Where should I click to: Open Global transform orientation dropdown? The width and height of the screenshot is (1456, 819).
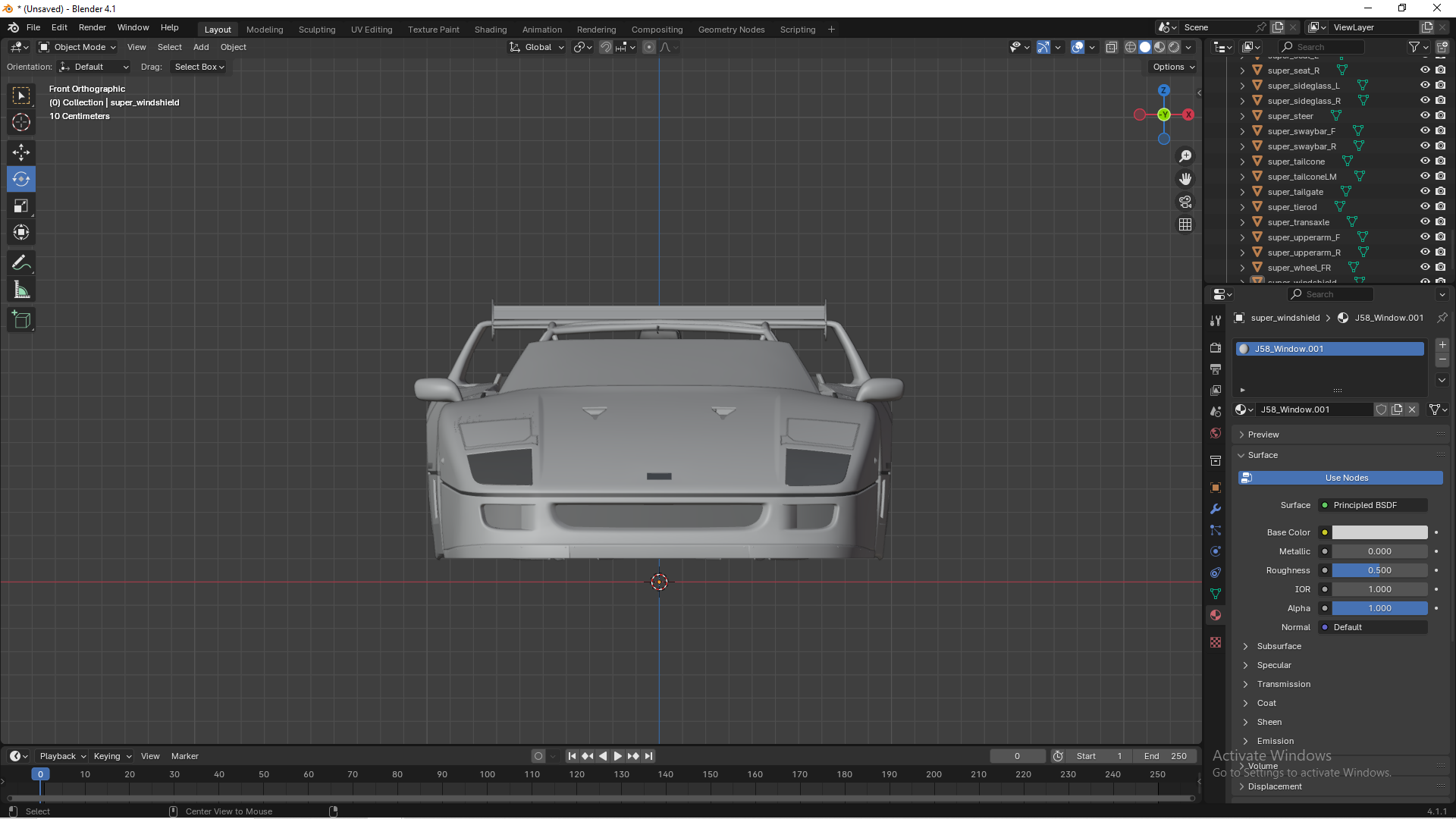[537, 47]
